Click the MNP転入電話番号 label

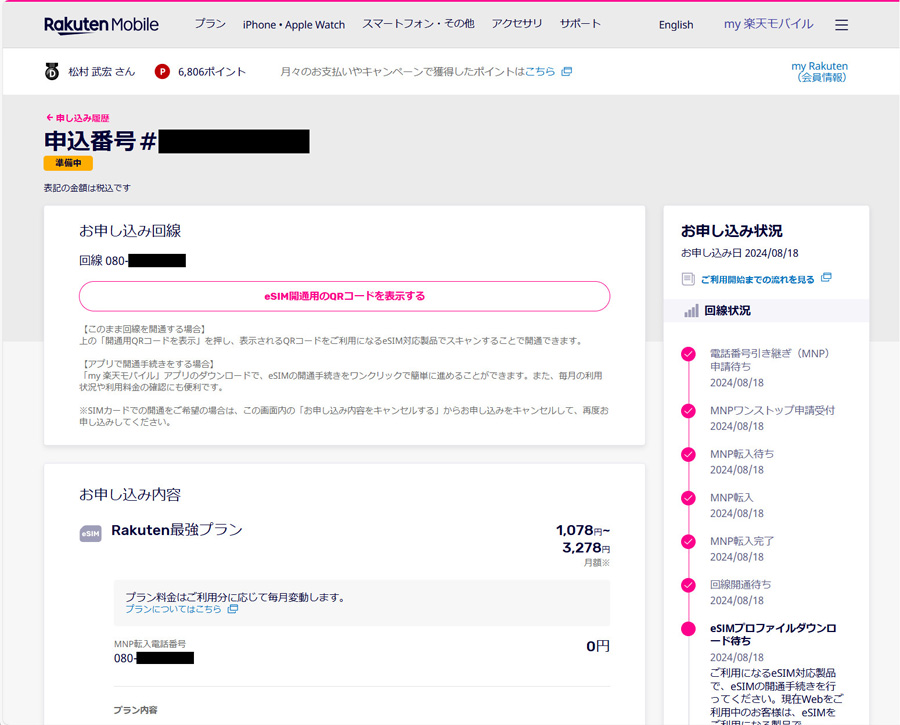(150, 644)
